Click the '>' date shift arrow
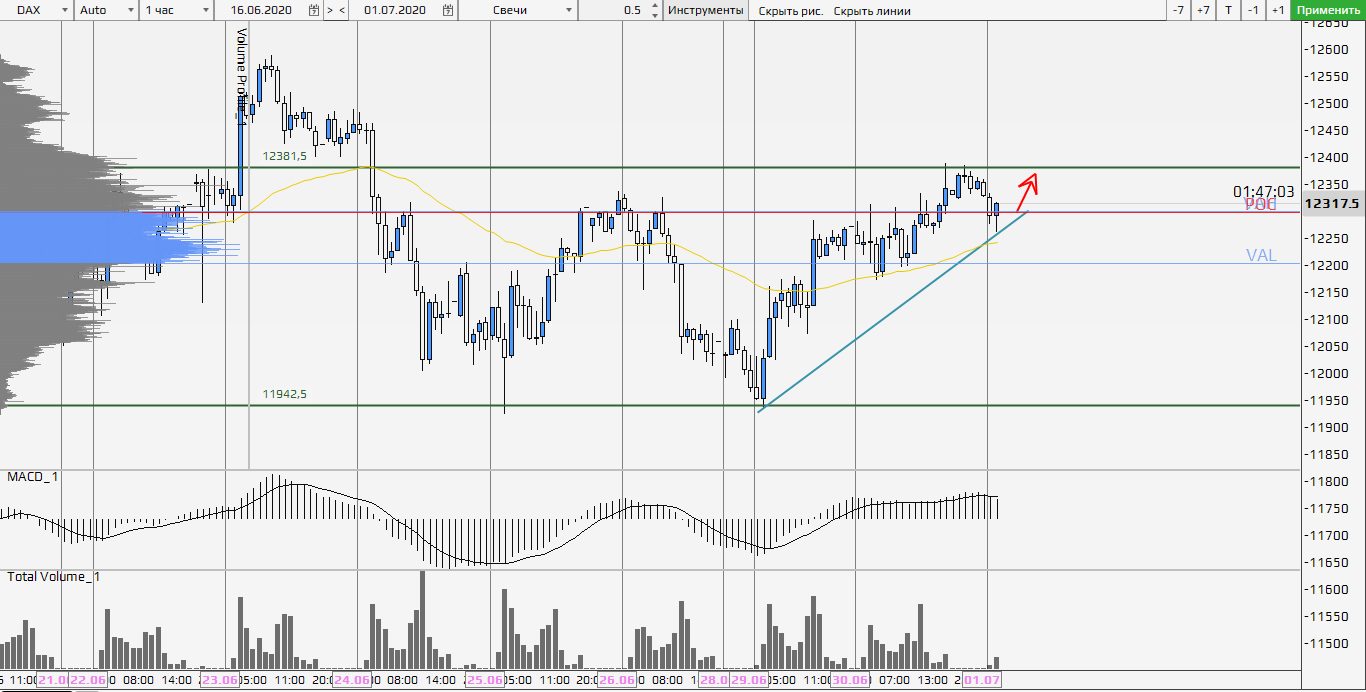This screenshot has height=692, width=1366. [330, 10]
